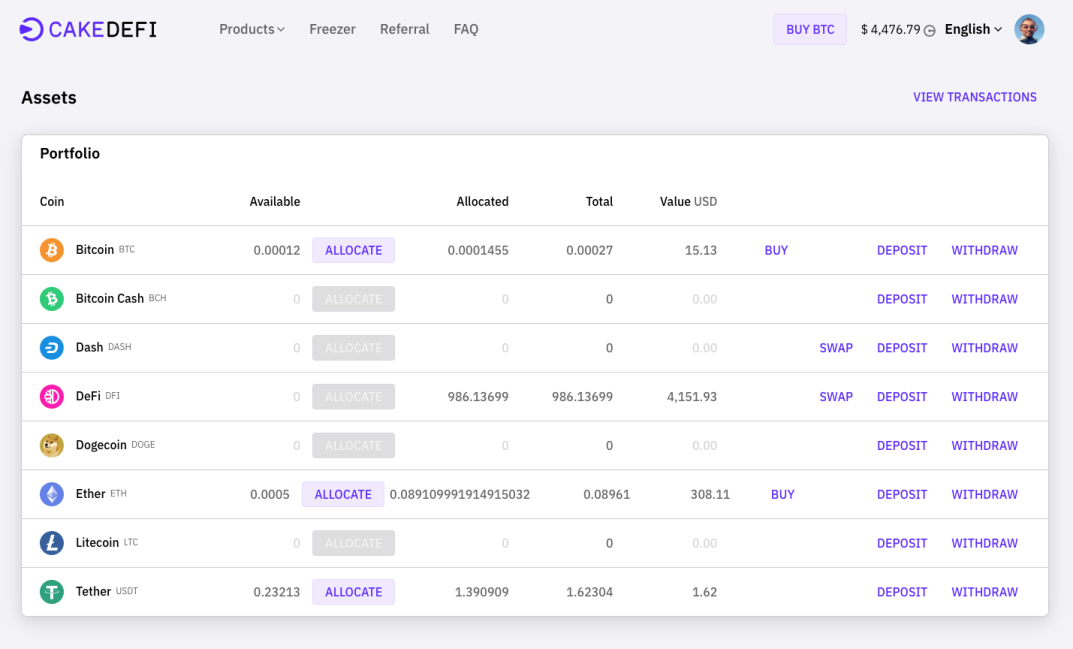Click the Bitcoin coin icon
The image size is (1073, 649).
point(51,250)
